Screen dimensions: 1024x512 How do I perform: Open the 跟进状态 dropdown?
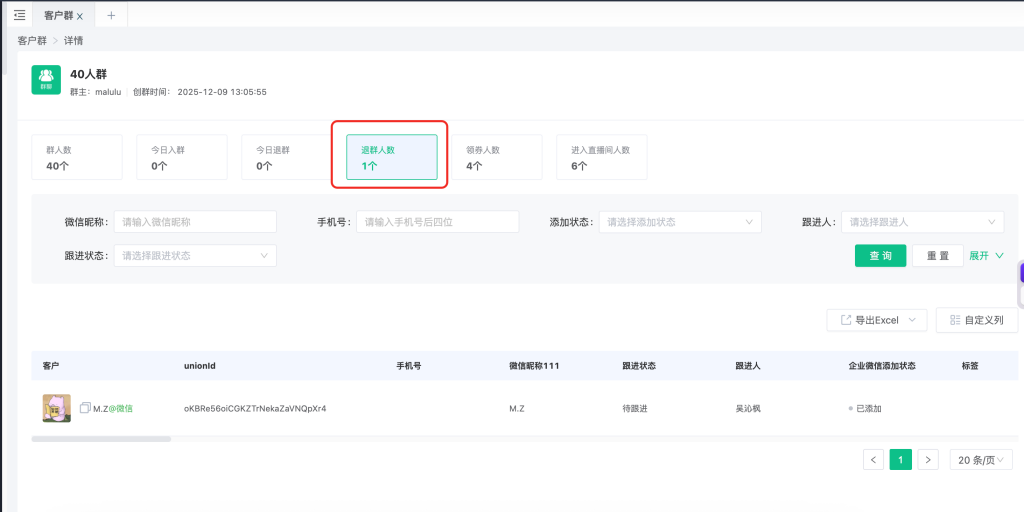pos(194,256)
